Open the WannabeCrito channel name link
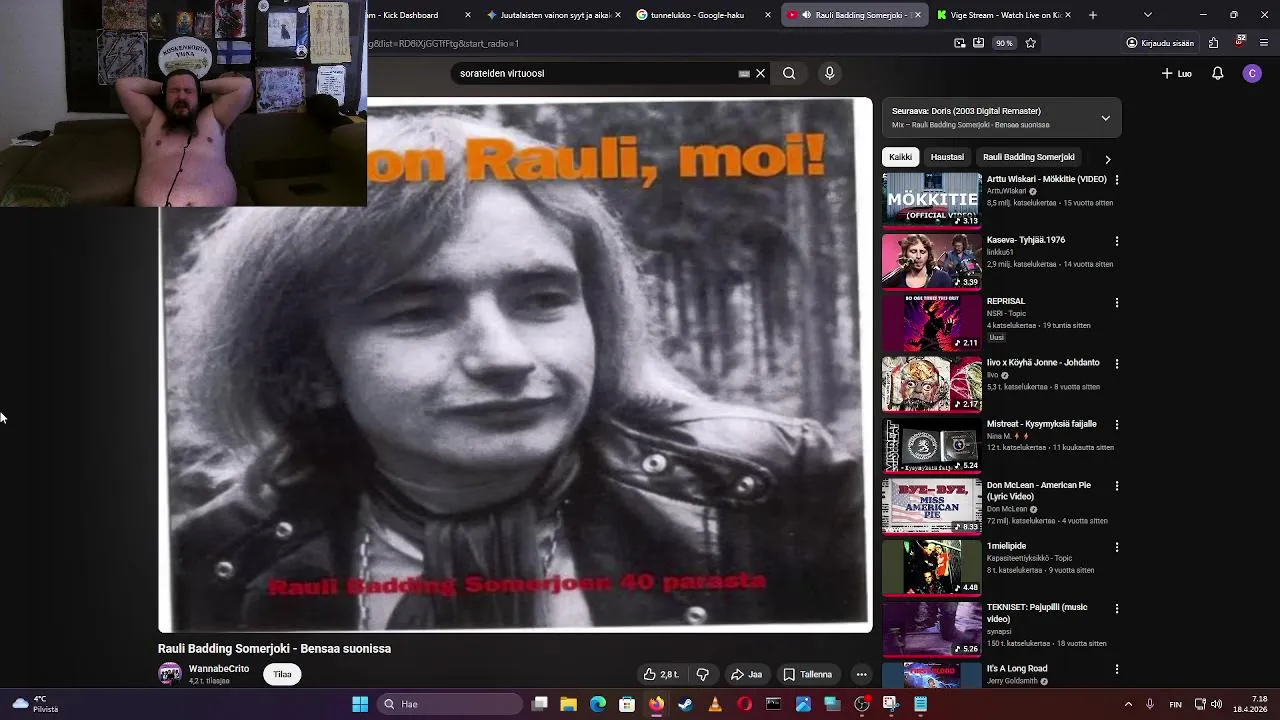 (219, 669)
